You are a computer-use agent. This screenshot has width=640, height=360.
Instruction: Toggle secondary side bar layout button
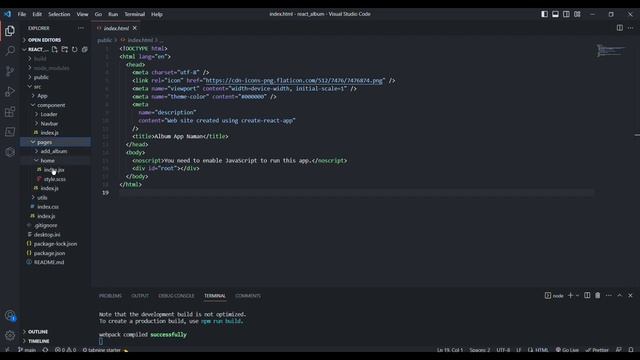[x=566, y=14]
